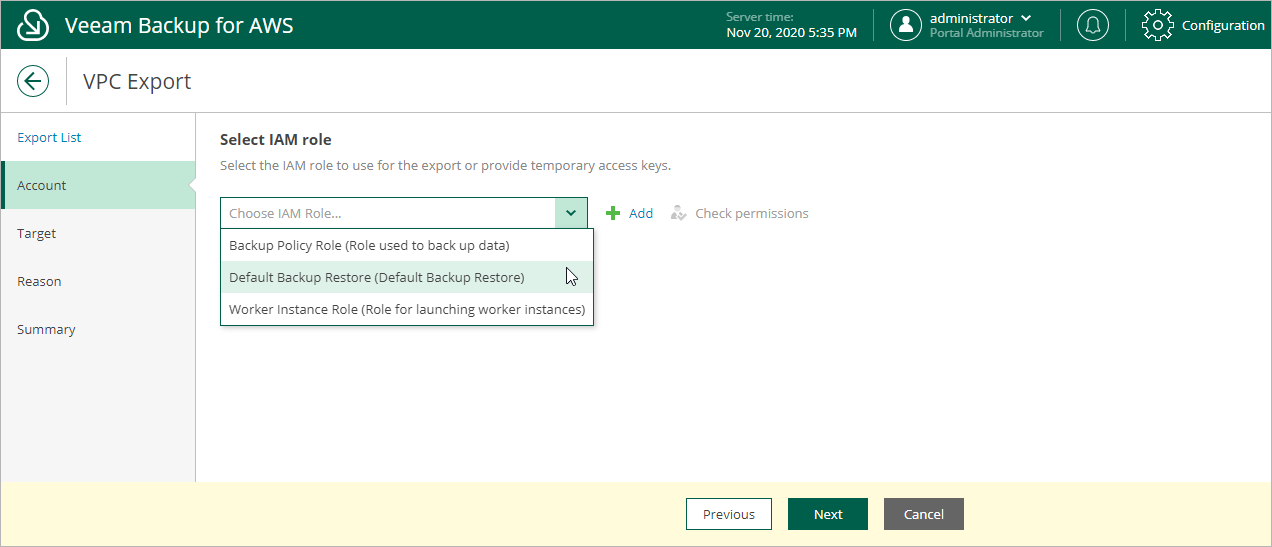This screenshot has height=547, width=1272.
Task: Click the Check permissions icon
Action: point(679,213)
